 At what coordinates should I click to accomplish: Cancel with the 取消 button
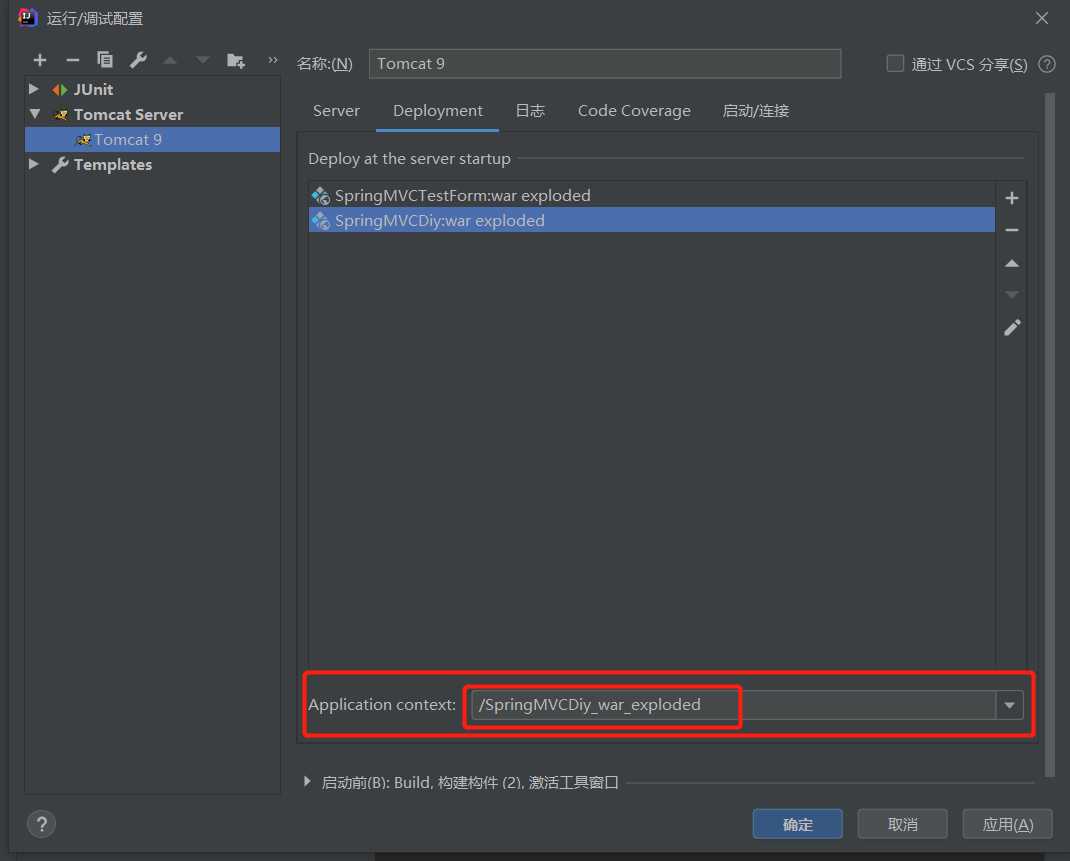(x=902, y=824)
